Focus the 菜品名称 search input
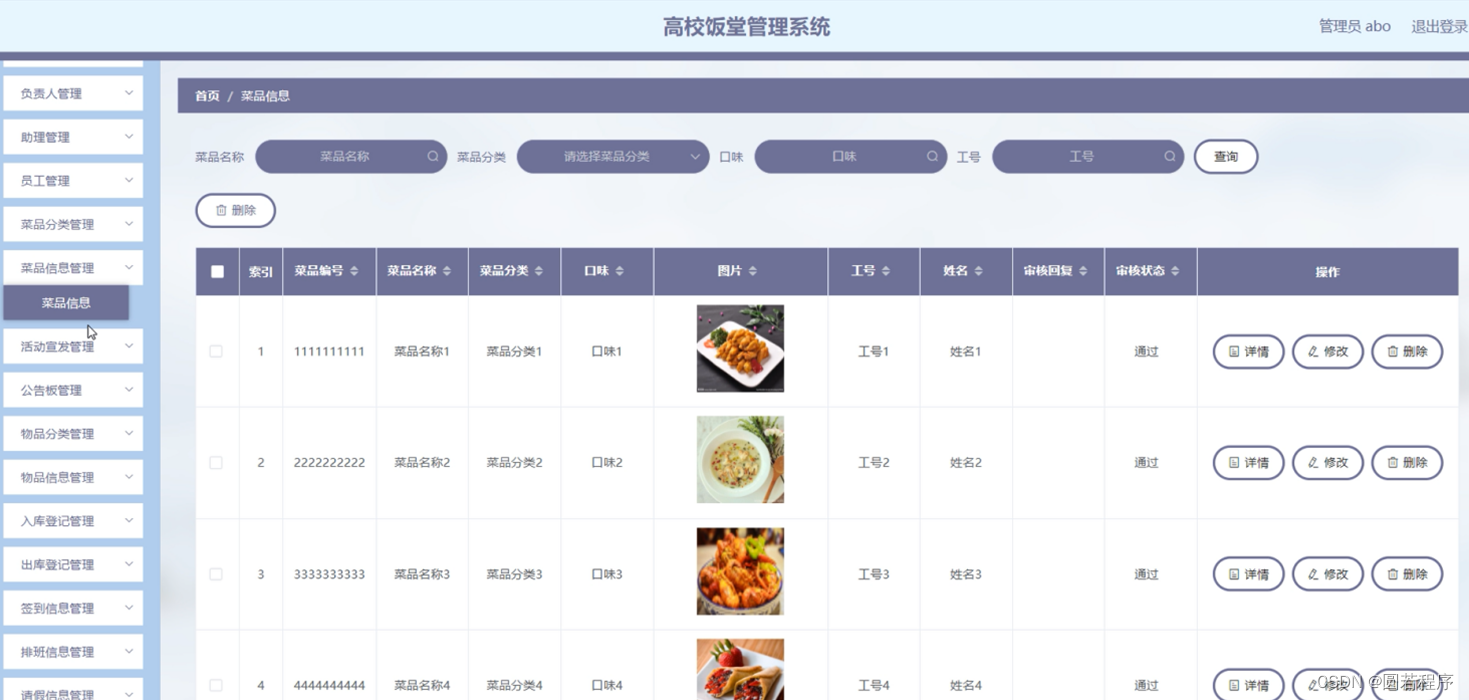This screenshot has width=1469, height=700. point(351,156)
